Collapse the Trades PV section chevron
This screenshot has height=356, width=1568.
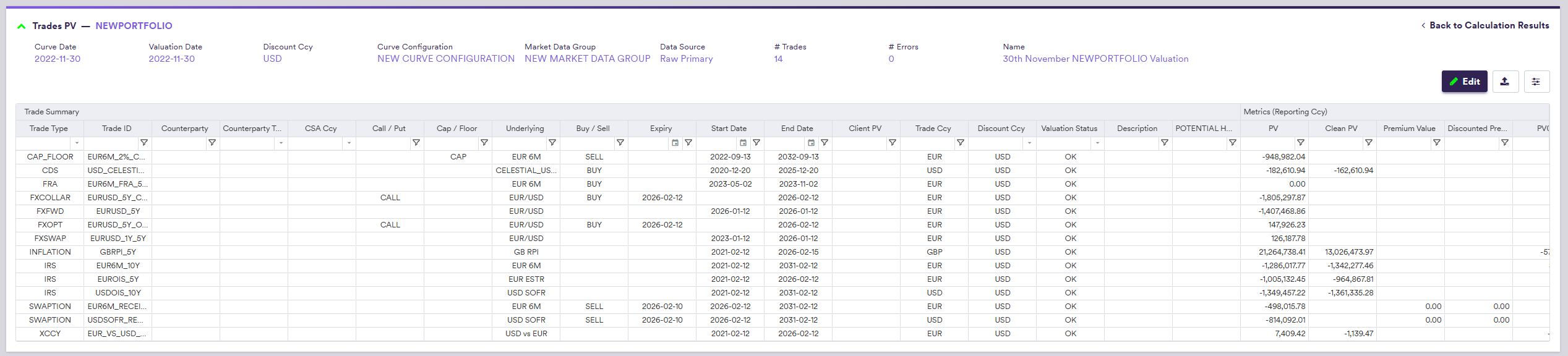[22, 26]
